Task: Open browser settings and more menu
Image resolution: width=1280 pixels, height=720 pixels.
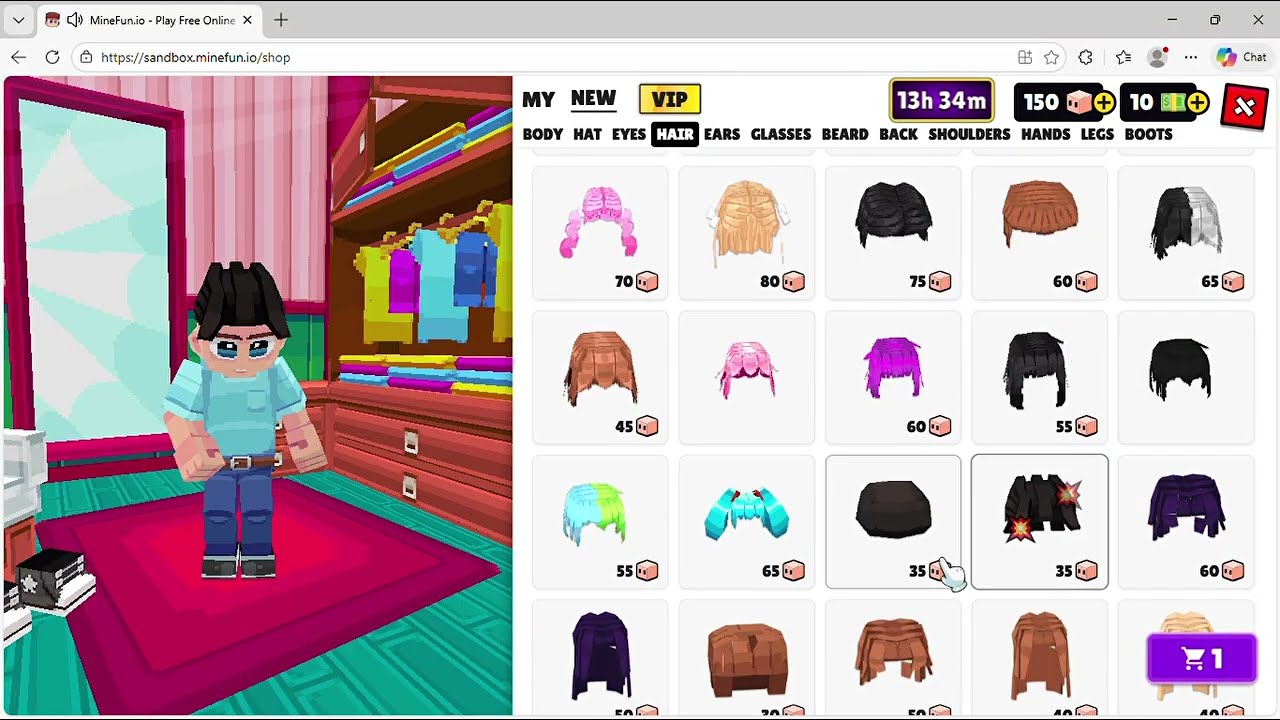Action: (1191, 57)
